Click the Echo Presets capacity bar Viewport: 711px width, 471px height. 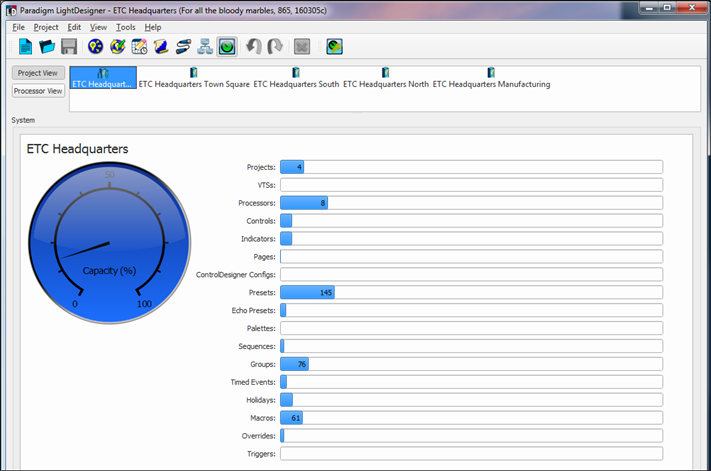[471, 311]
